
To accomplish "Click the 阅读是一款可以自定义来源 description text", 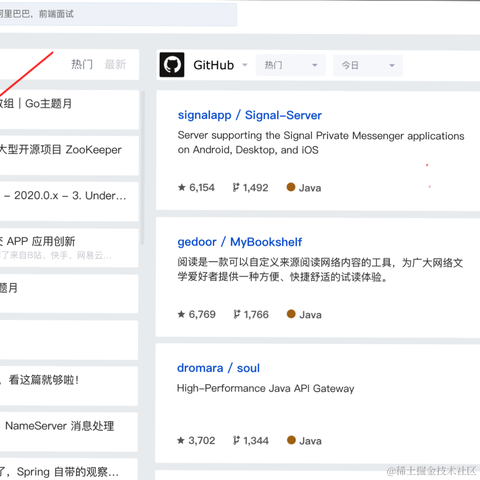I will tap(320, 270).
